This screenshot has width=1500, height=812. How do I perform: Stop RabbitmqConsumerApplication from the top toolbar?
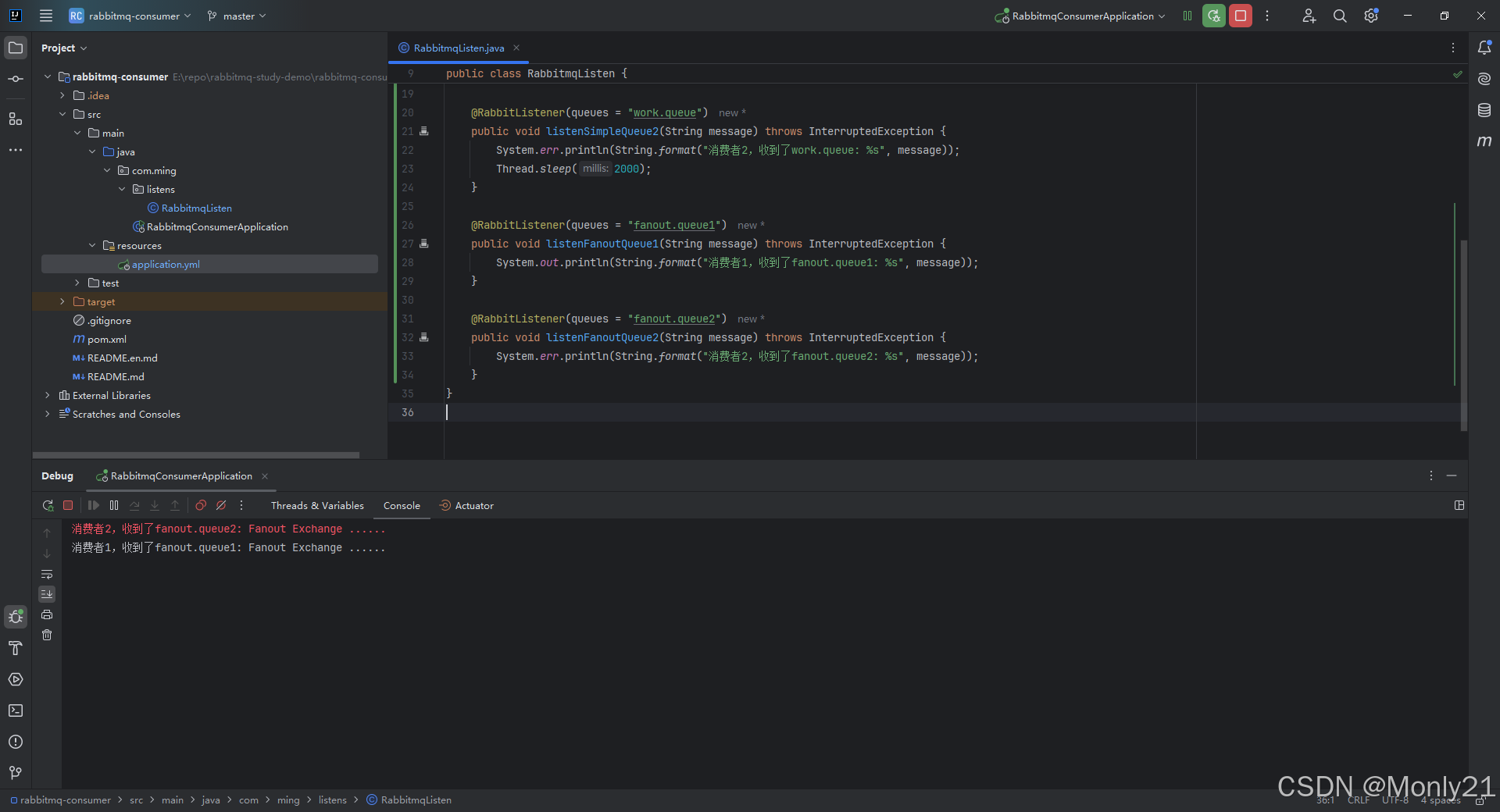[1241, 16]
